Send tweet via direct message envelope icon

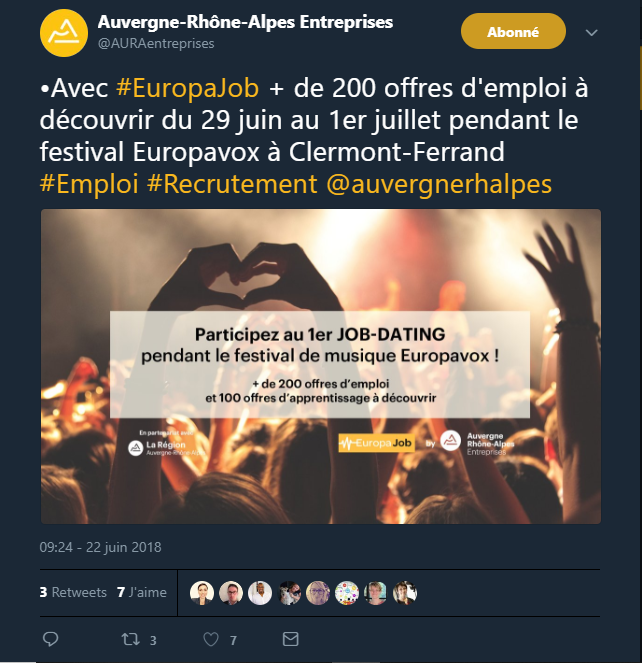(290, 639)
